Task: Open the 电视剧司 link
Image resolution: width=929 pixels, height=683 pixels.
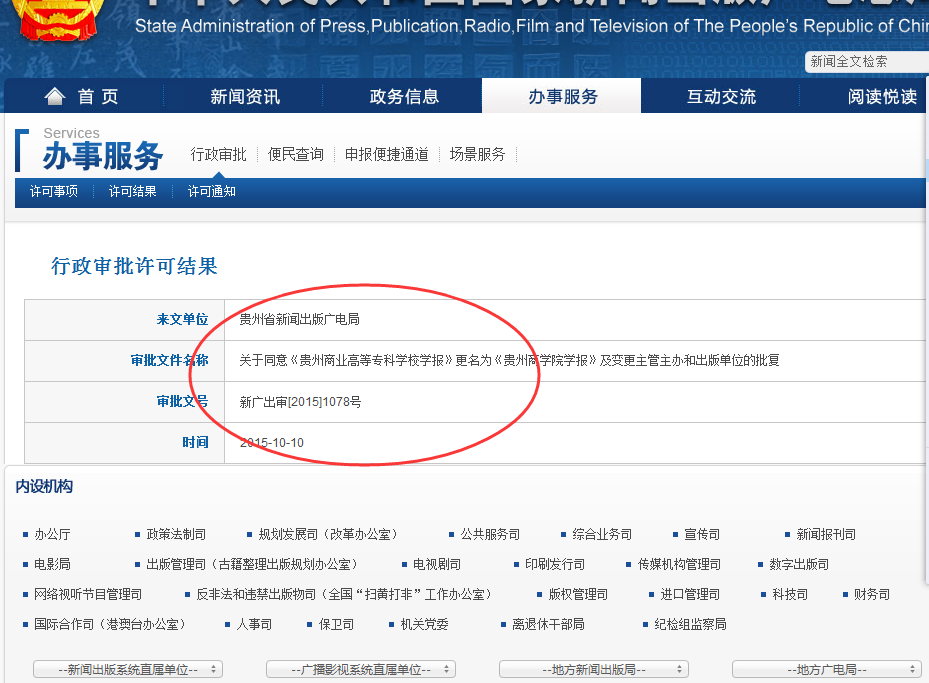Action: (x=437, y=564)
